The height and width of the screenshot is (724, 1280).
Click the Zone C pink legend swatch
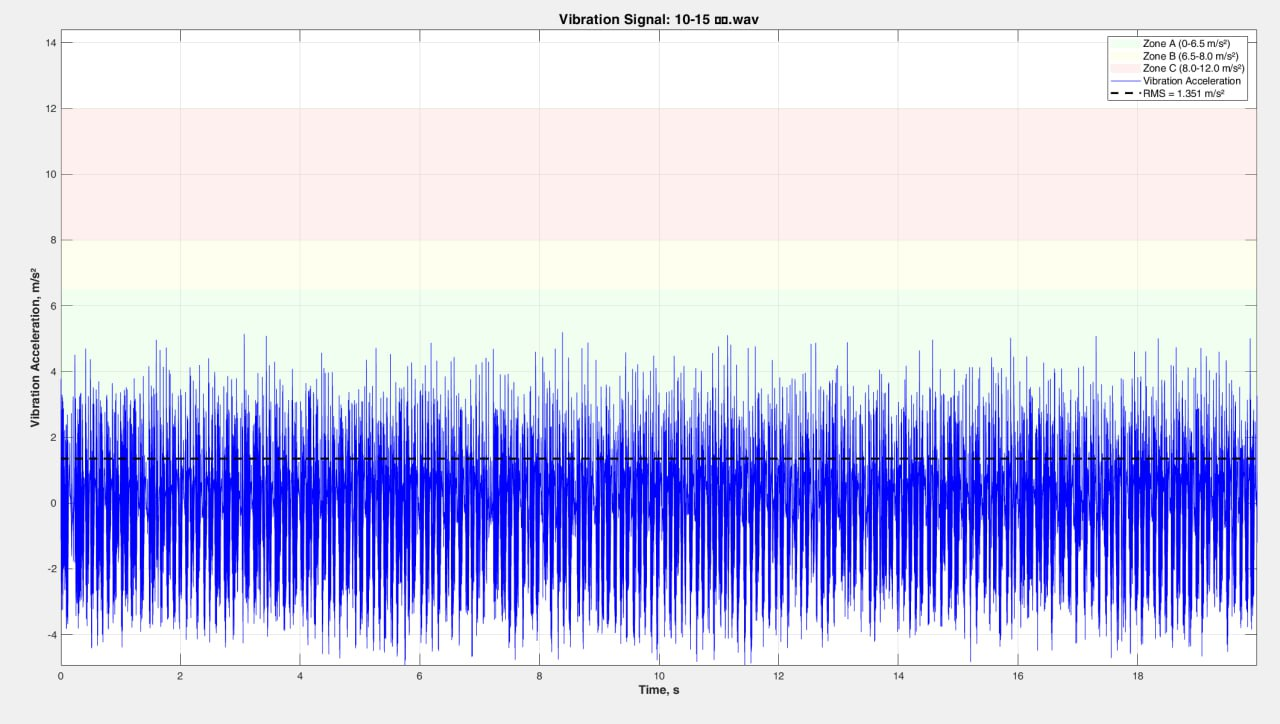(x=1124, y=68)
